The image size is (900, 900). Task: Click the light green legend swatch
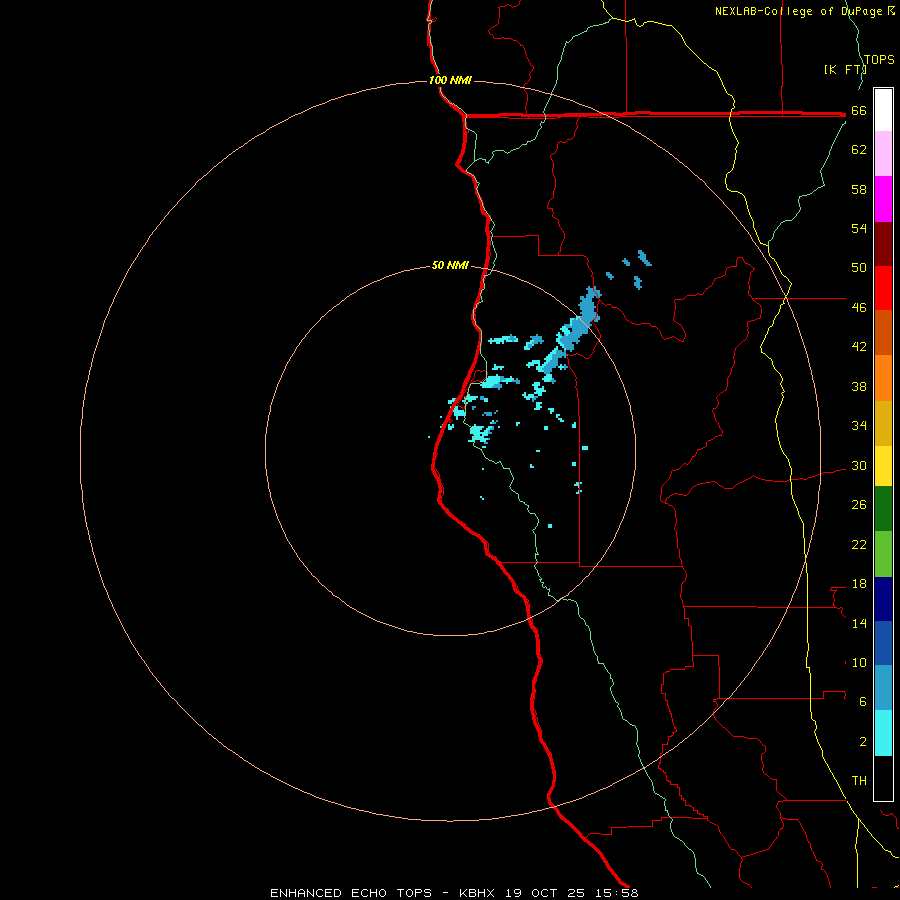[x=883, y=554]
